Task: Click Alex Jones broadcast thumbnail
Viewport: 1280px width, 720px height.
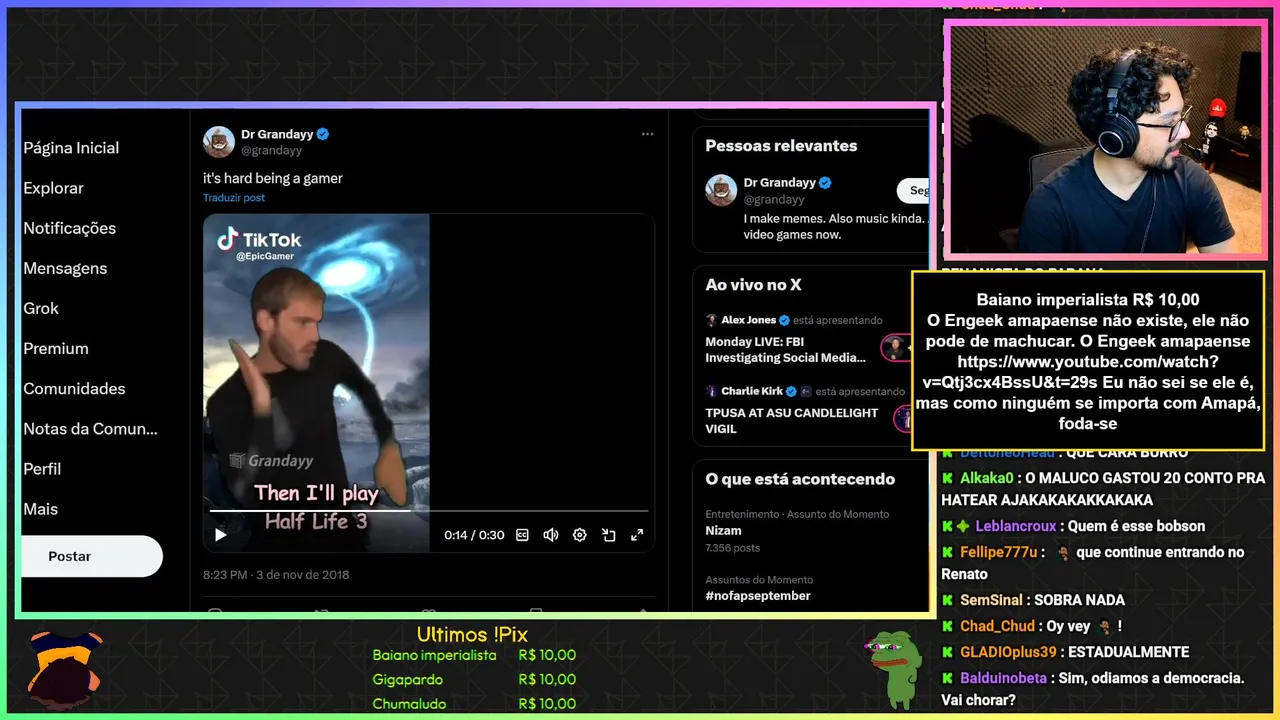Action: (x=897, y=348)
